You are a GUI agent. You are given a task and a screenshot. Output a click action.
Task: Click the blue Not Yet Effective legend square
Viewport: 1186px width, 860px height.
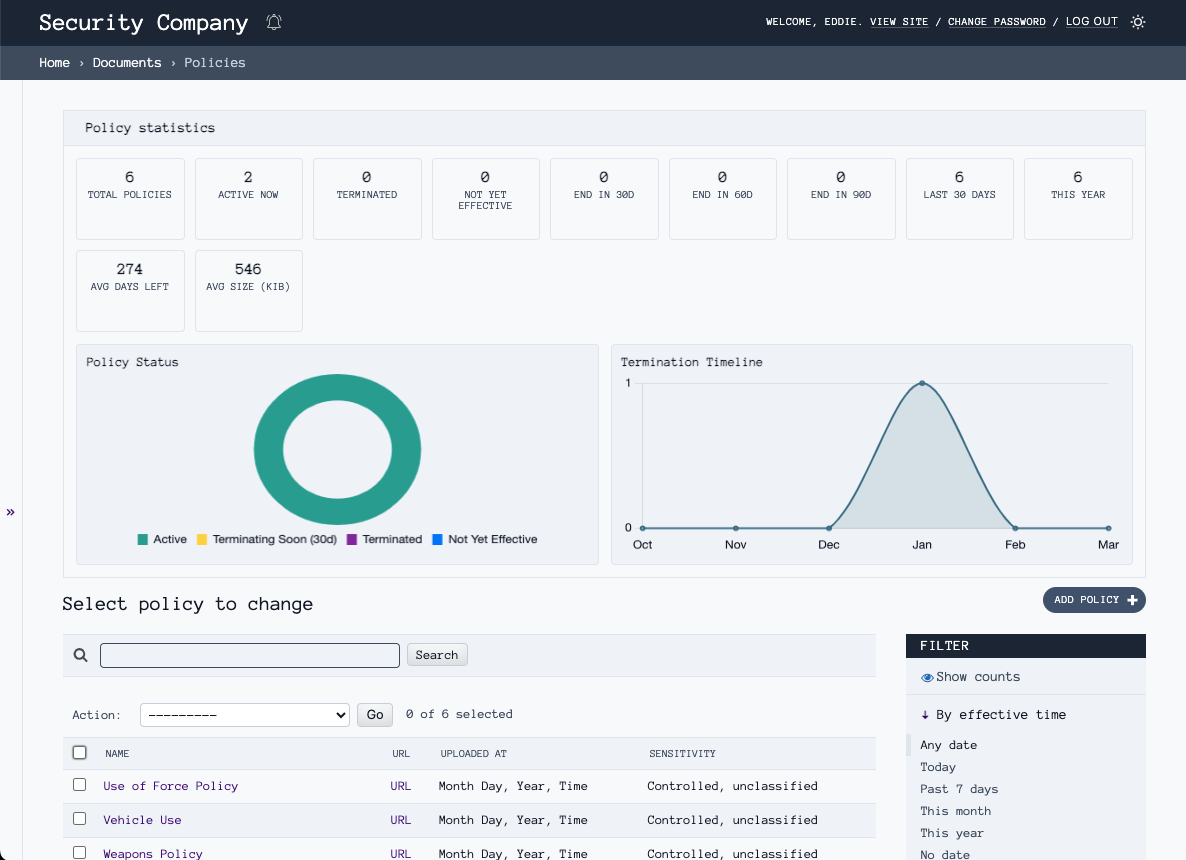[437, 540]
